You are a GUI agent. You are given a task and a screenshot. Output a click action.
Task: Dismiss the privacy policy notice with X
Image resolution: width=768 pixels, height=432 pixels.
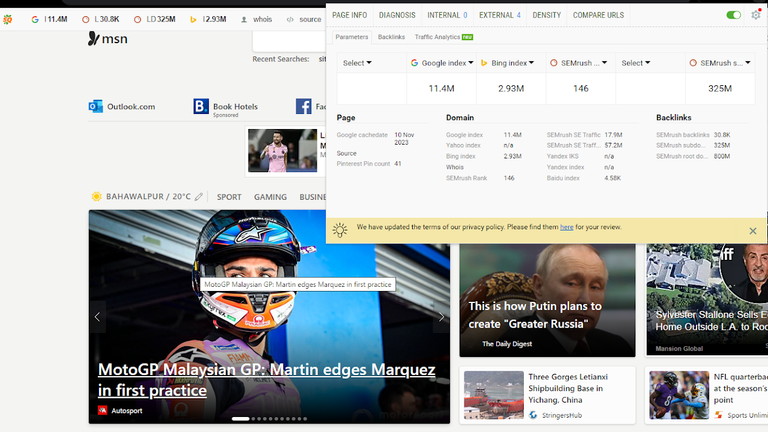point(753,231)
